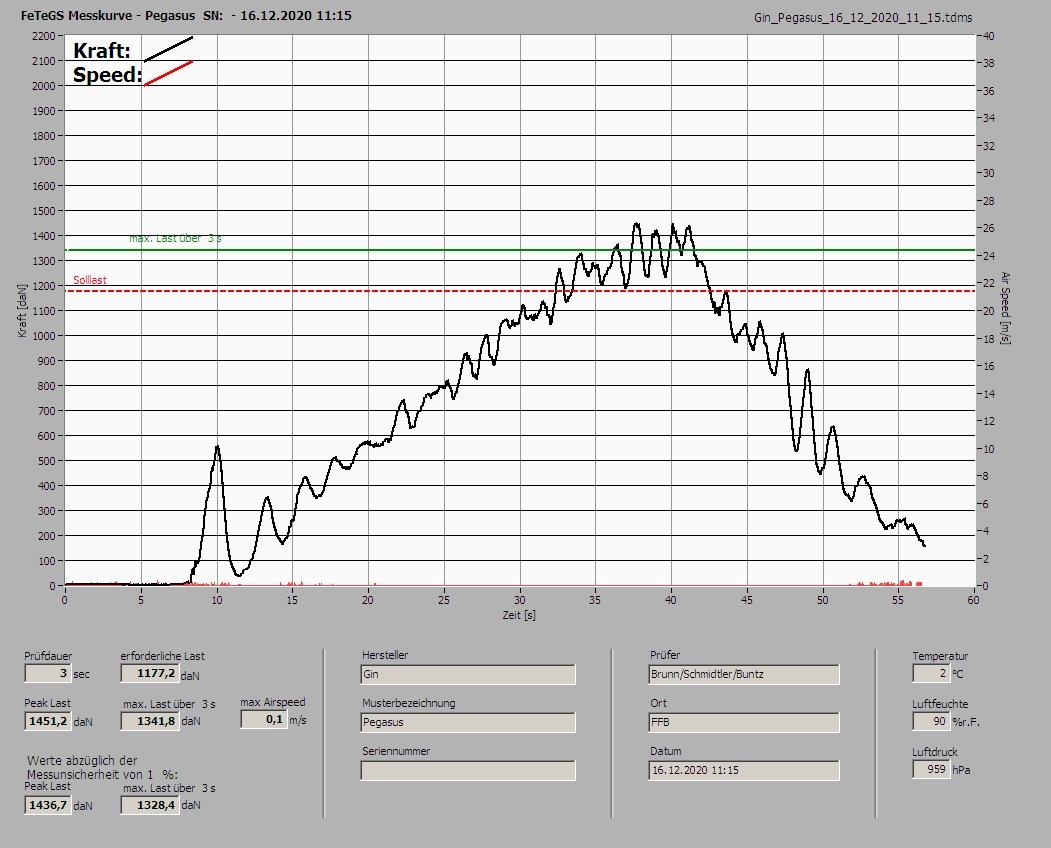Click corrected max. Last value 1328,4
This screenshot has width=1051, height=848.
150,805
